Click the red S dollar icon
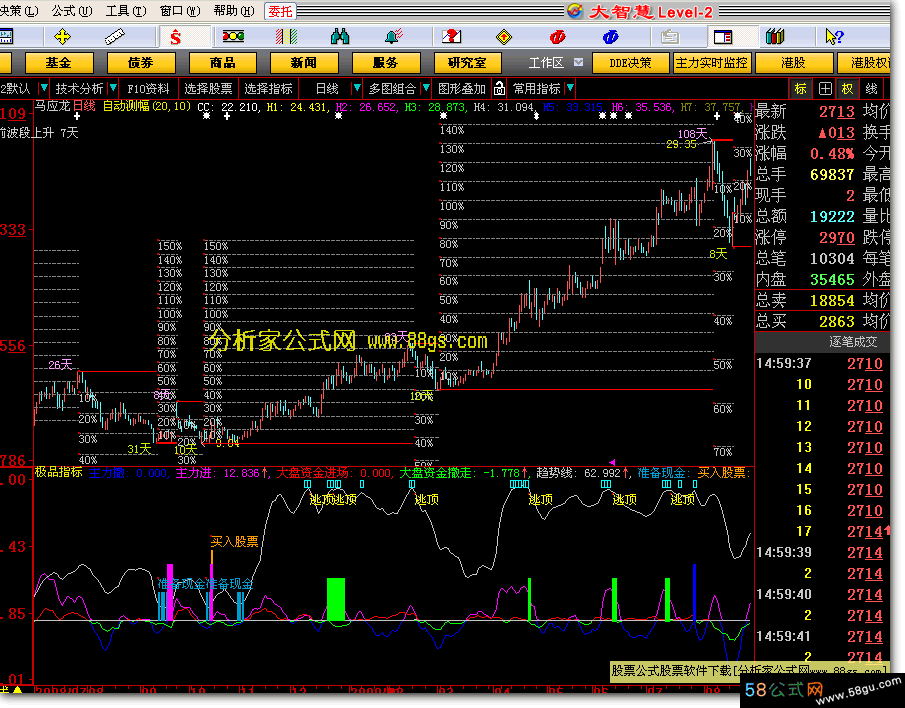 tap(175, 38)
